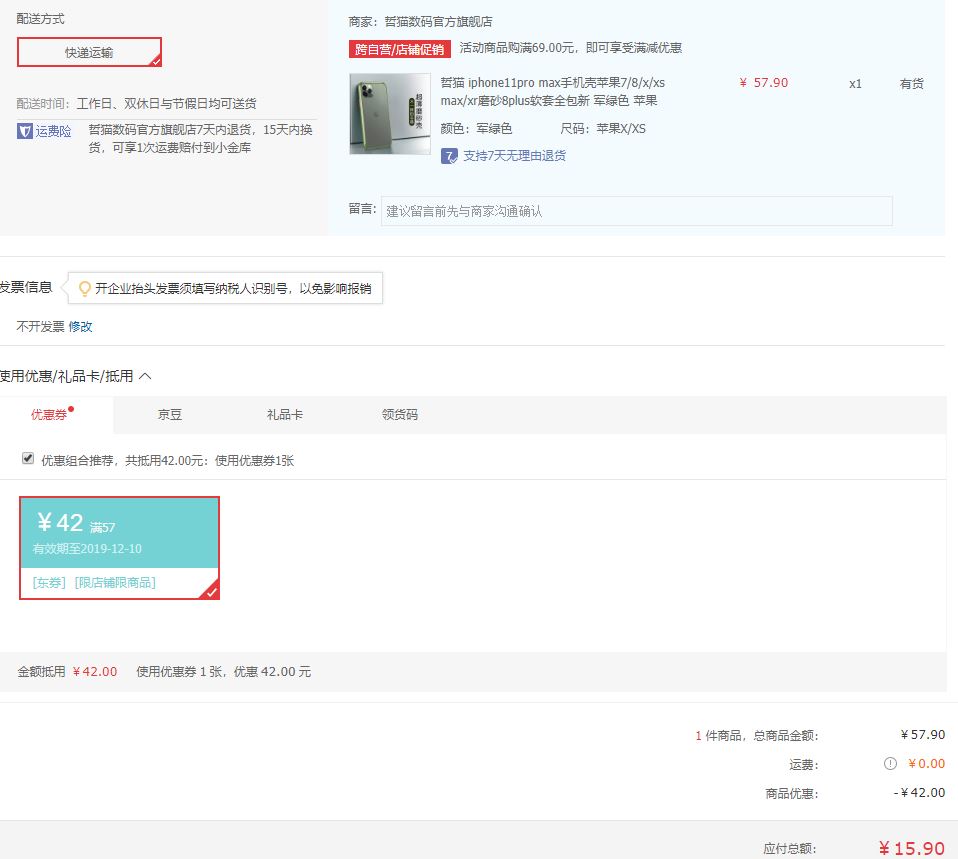Click the 商品优惠 -¥42.00 amount
958x859 pixels.
tap(919, 792)
